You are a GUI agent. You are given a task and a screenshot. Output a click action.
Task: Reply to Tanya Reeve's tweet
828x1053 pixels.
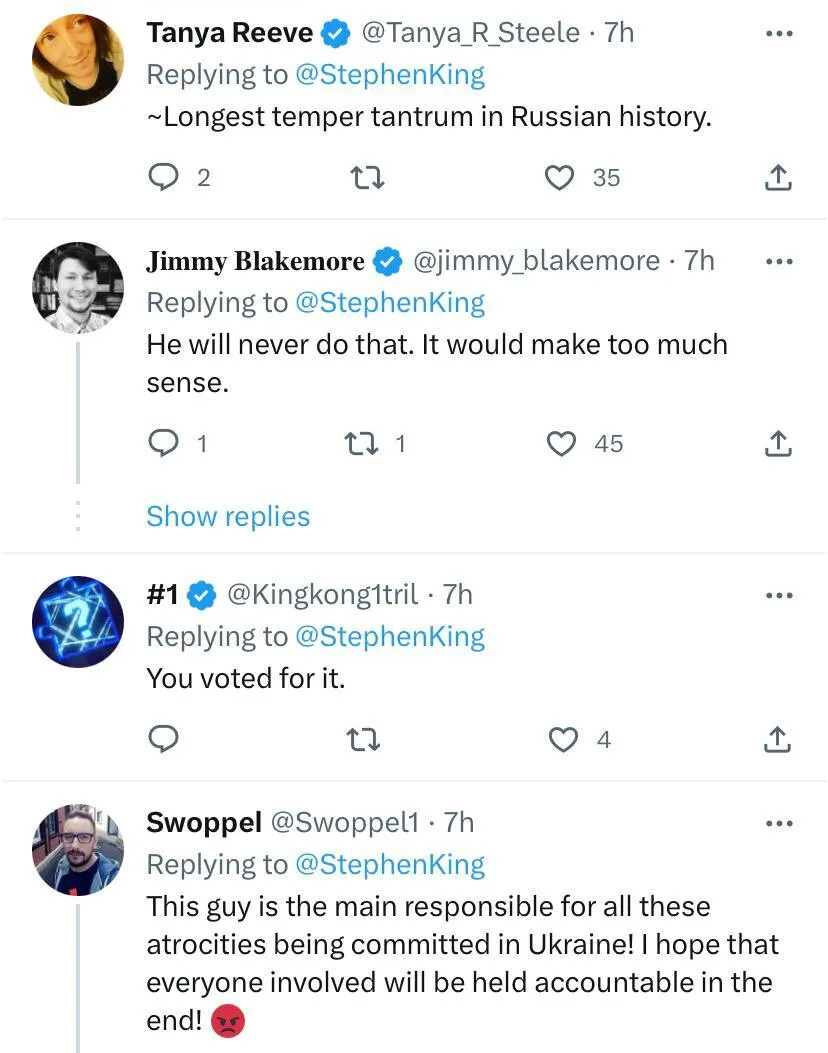(x=163, y=178)
